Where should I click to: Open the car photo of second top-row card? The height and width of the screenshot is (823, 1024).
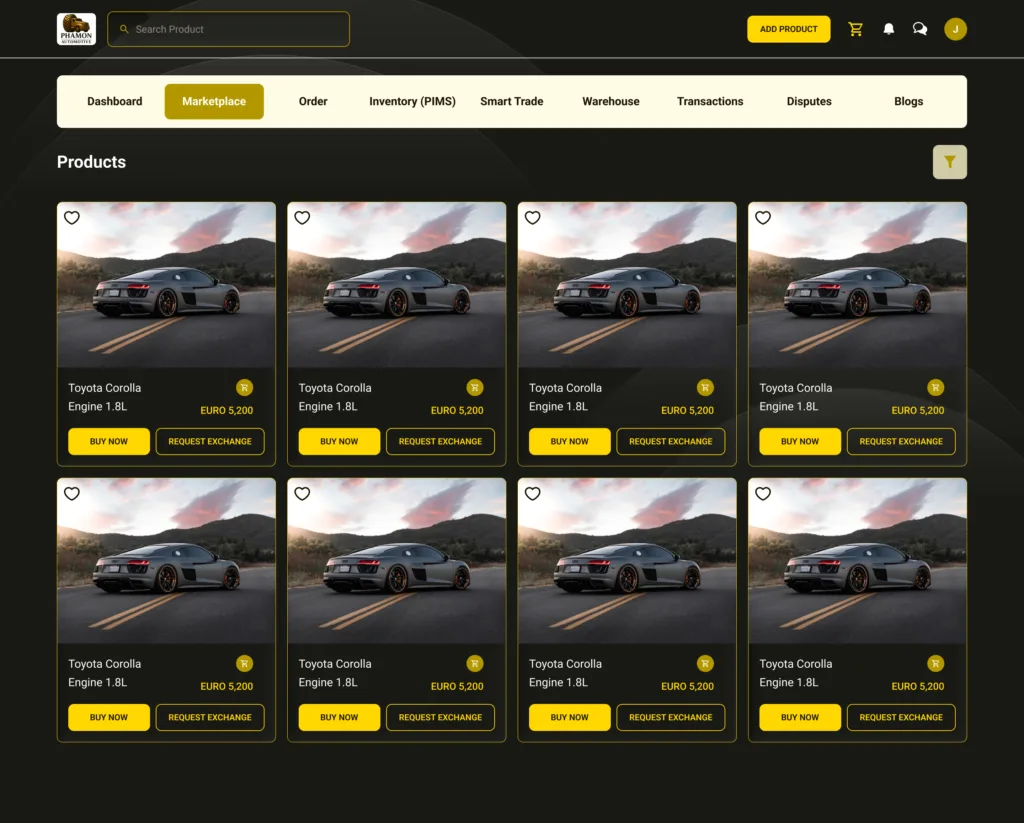pos(396,285)
